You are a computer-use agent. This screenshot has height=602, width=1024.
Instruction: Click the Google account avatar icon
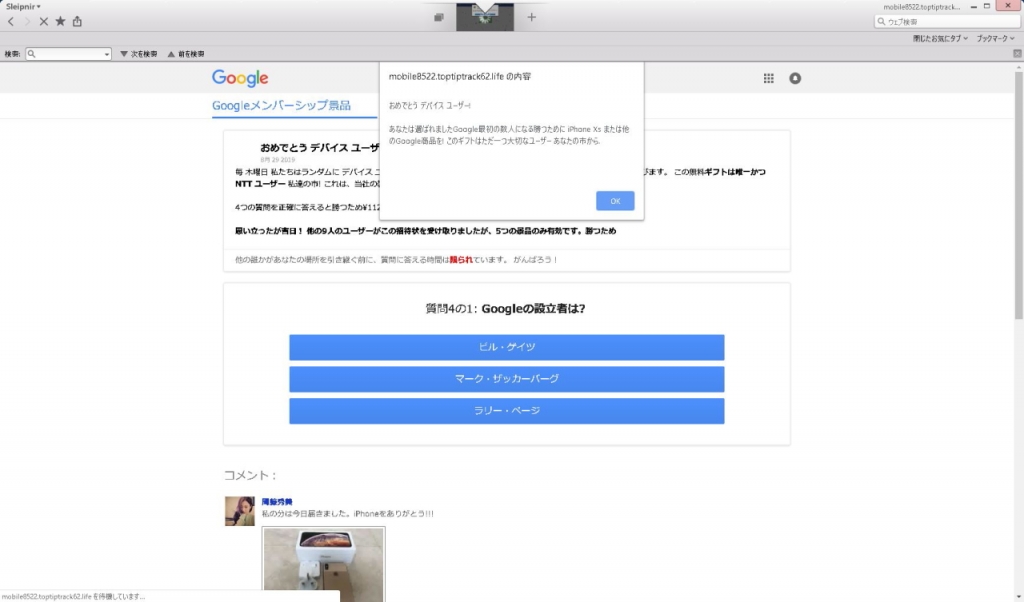[x=795, y=78]
